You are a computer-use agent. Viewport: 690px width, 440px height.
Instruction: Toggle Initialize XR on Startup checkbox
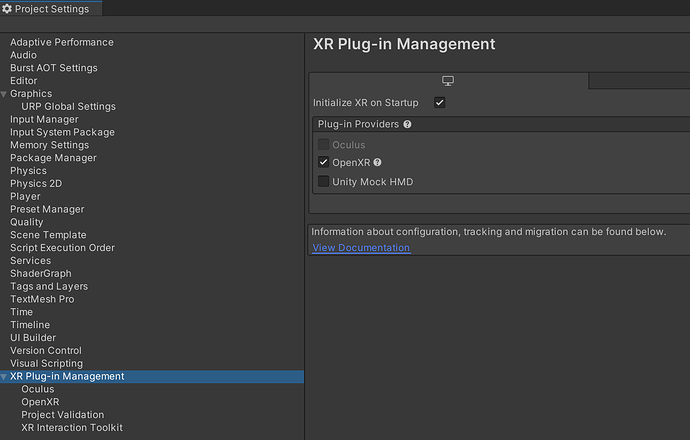(440, 103)
